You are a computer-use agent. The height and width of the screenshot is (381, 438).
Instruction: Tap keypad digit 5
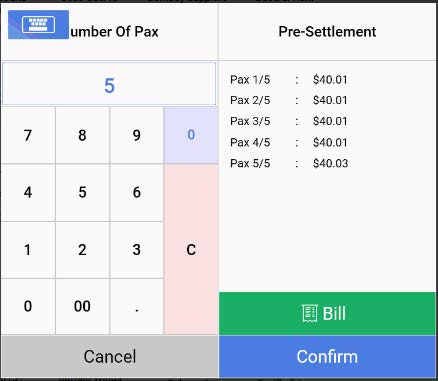(82, 192)
